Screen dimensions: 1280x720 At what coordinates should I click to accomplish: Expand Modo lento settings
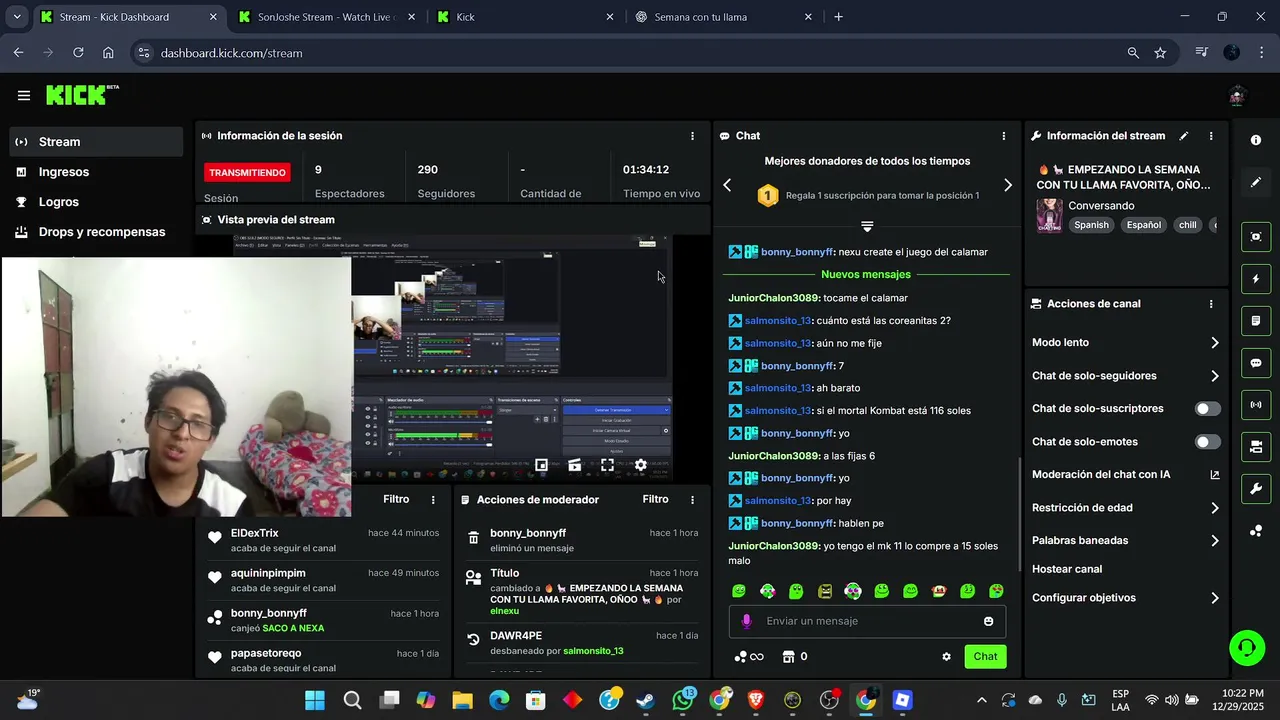click(1126, 343)
